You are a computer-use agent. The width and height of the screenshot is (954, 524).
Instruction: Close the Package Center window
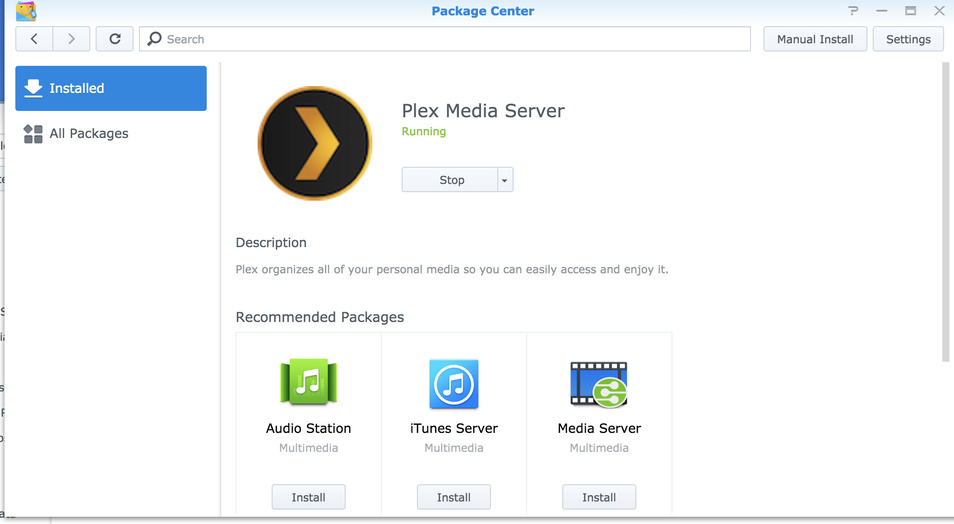(939, 10)
